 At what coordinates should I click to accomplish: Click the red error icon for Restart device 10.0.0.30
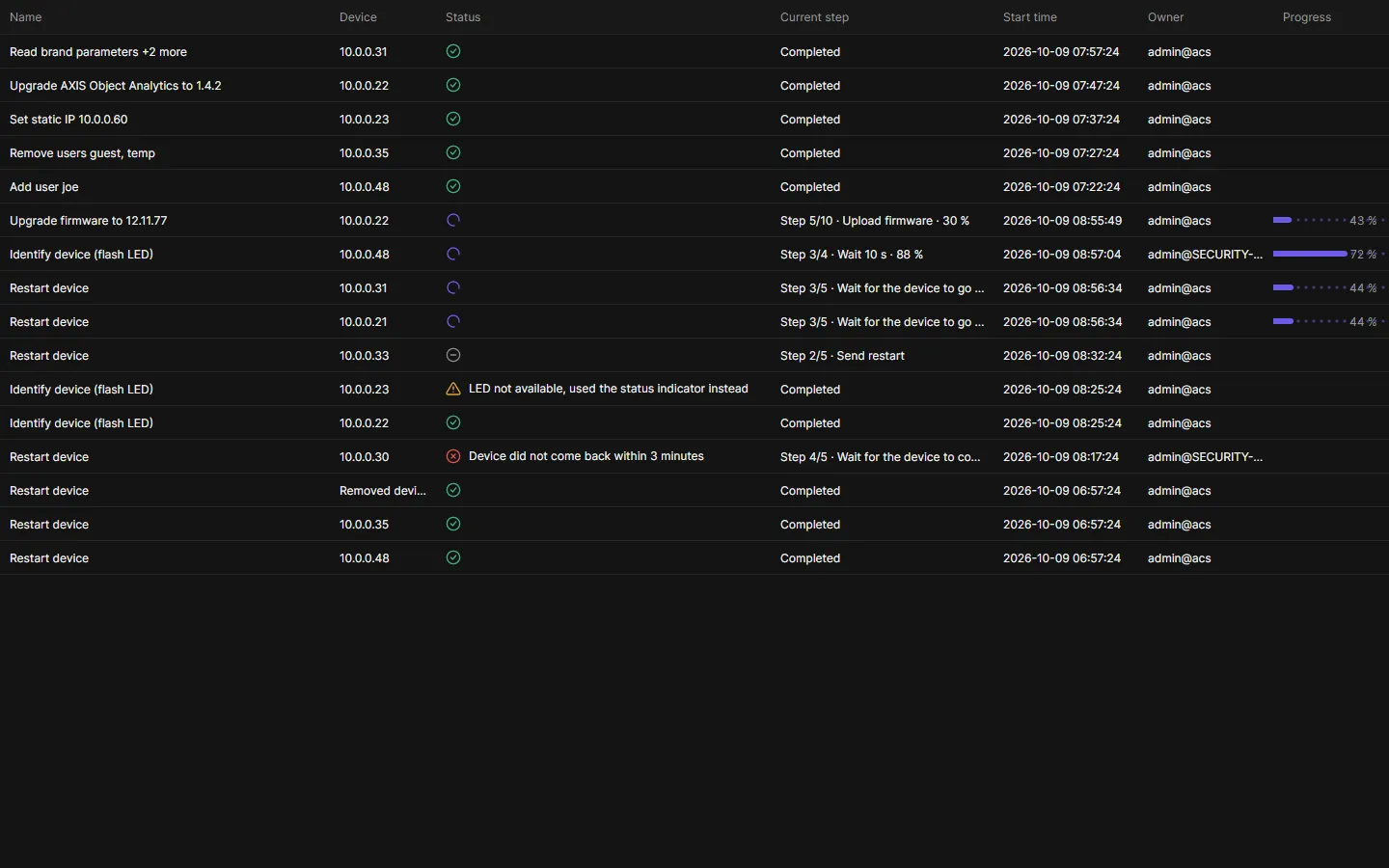coord(453,456)
